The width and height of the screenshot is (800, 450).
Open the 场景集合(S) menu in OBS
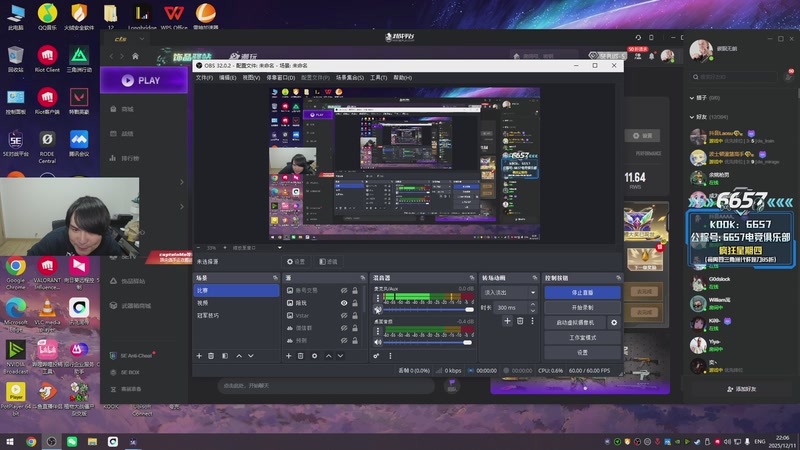coord(350,78)
